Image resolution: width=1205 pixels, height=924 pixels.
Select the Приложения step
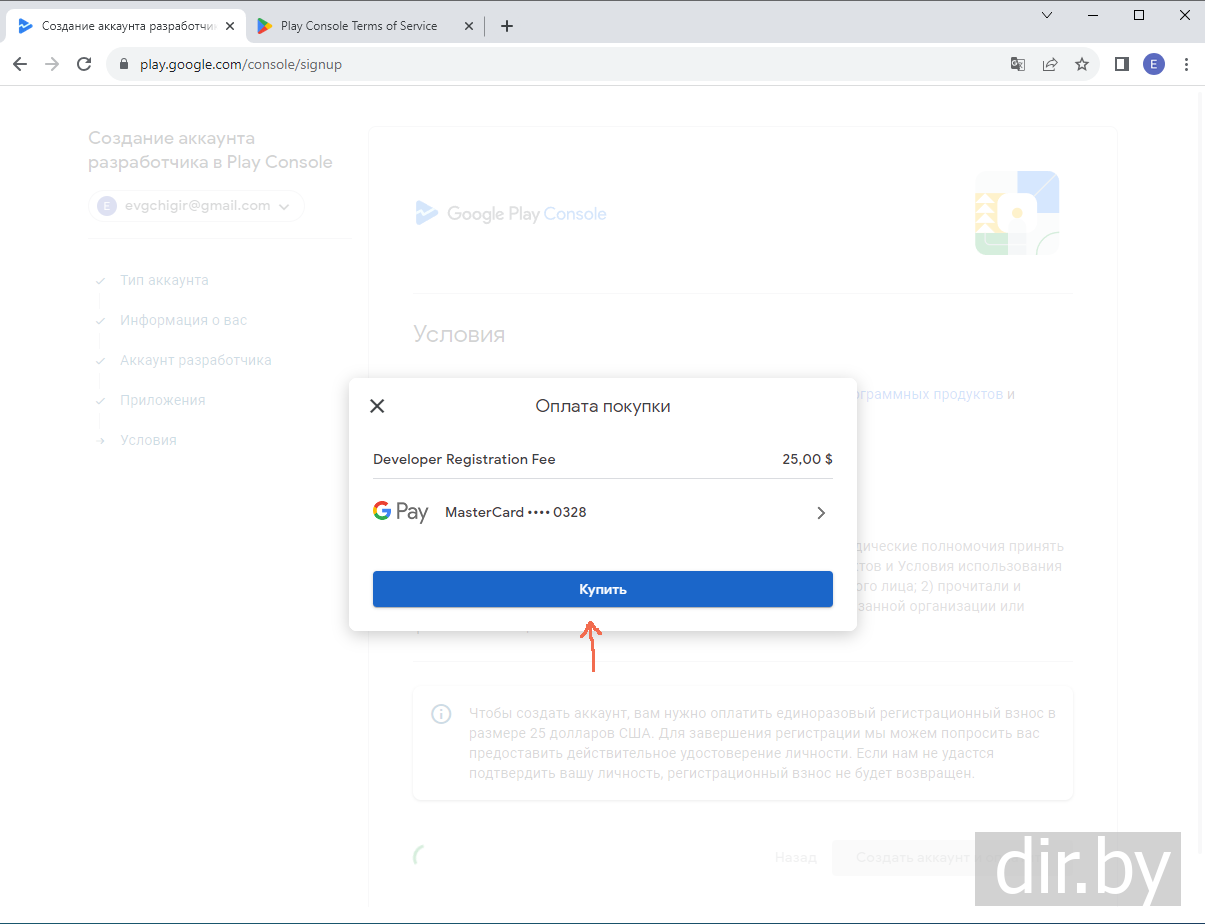click(x=162, y=400)
